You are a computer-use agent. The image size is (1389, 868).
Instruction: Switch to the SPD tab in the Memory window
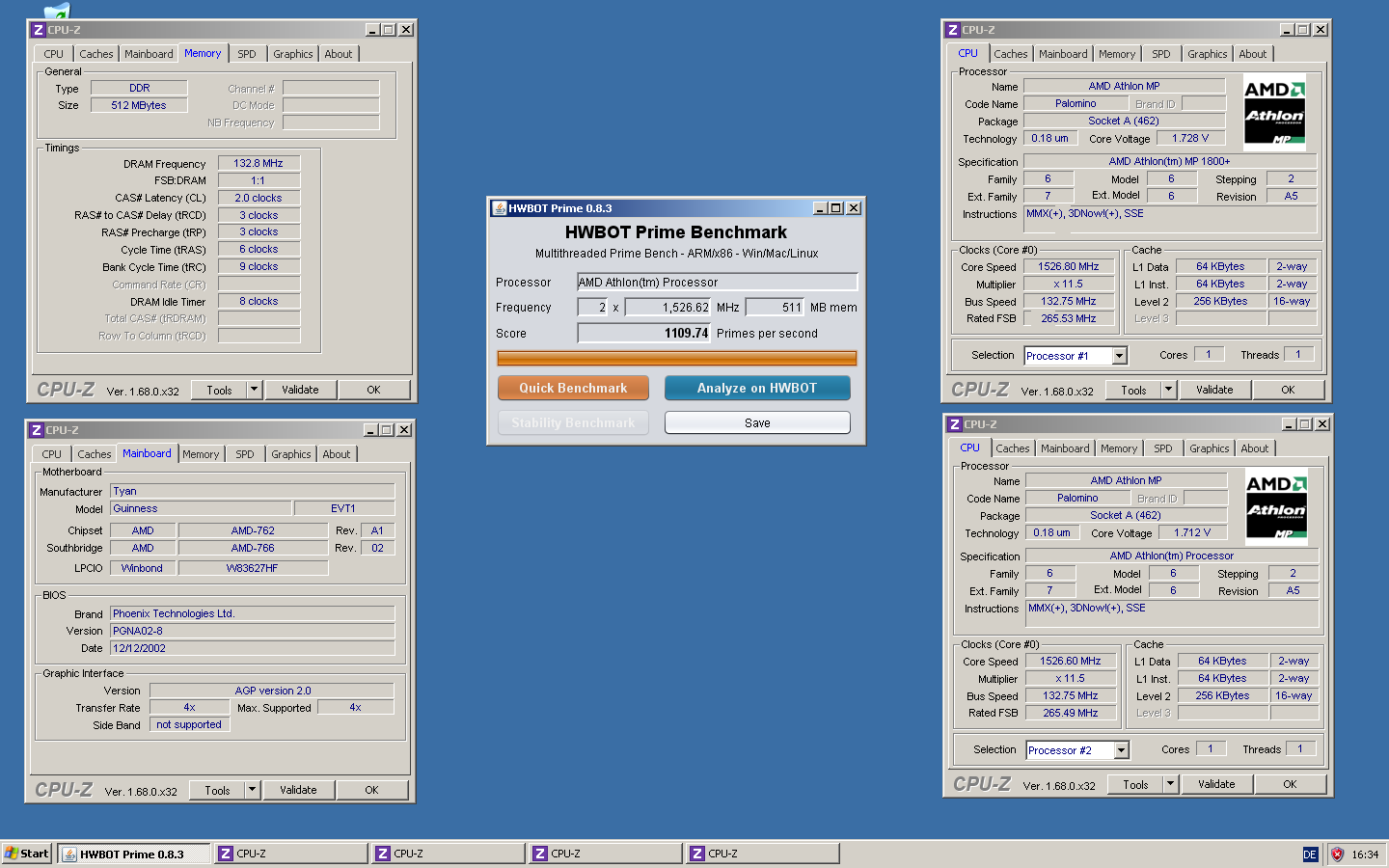pyautogui.click(x=247, y=54)
